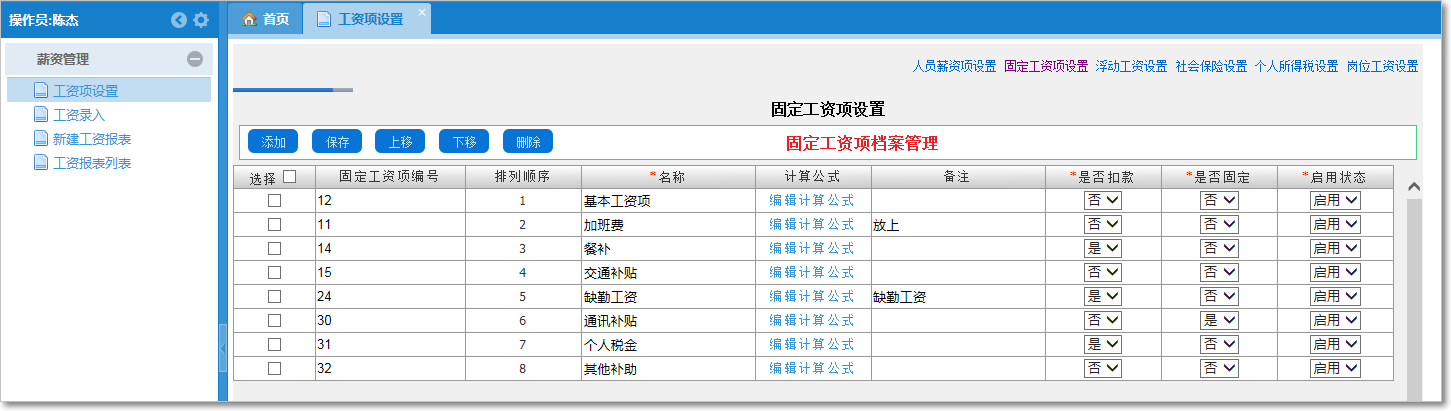
Task: Click the collapse-sidebar arrow icon beside 操作员
Action: click(179, 20)
